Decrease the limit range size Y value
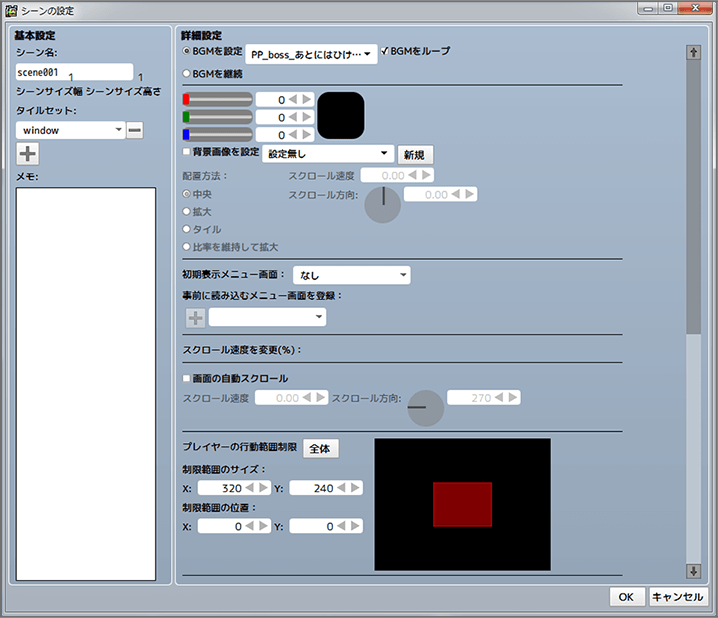Screen dimensions: 718x618 click(x=342, y=488)
